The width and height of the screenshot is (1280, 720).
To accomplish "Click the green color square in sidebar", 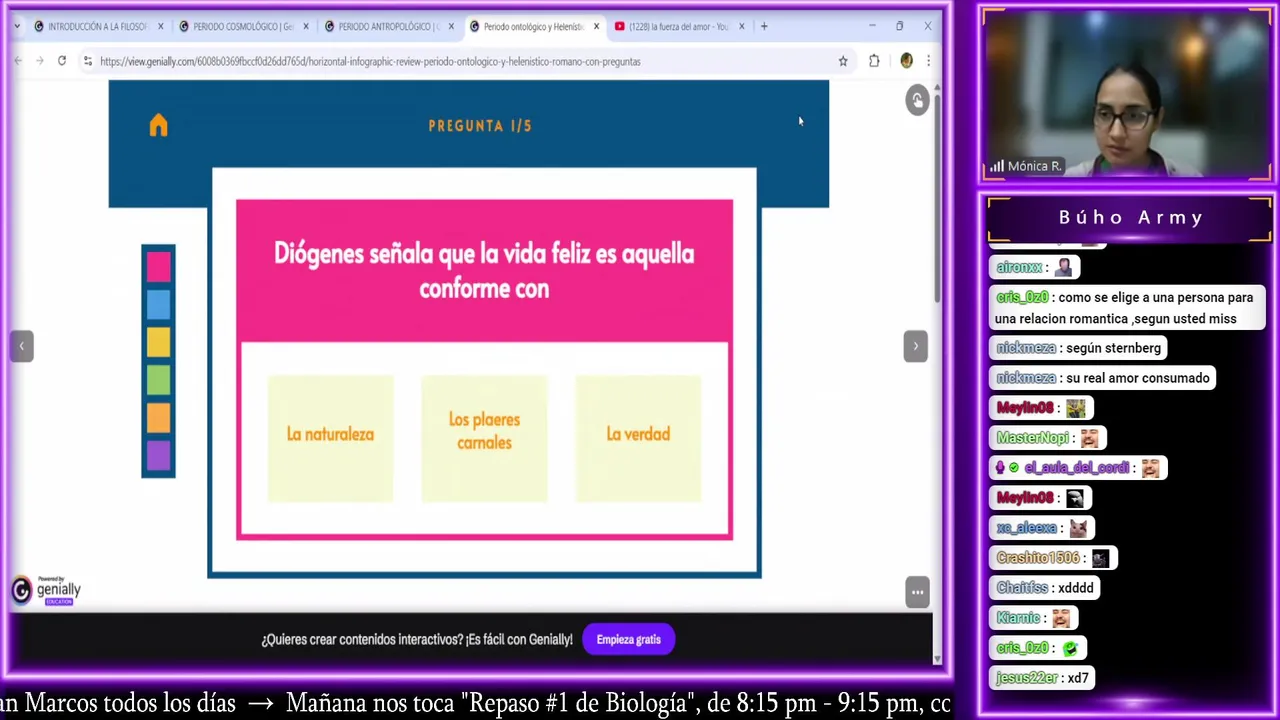I will (158, 380).
